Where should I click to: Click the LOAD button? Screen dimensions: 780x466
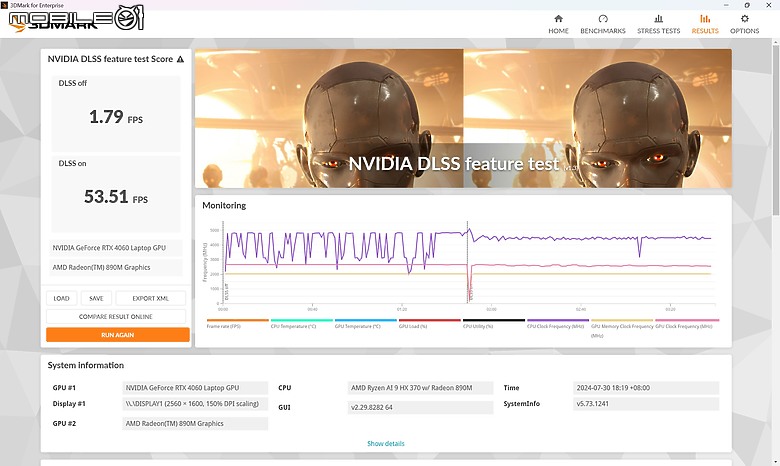point(62,298)
